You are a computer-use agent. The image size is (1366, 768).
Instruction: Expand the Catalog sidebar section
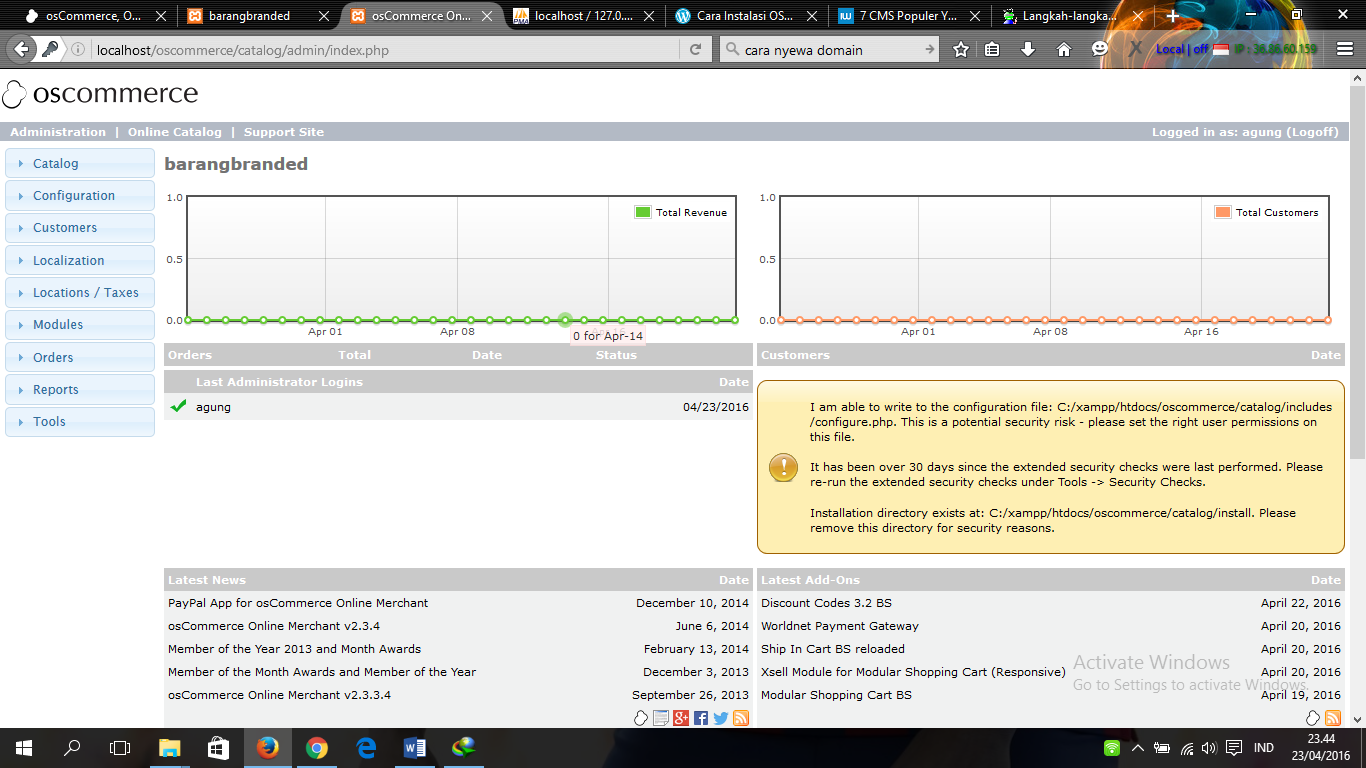[80, 163]
